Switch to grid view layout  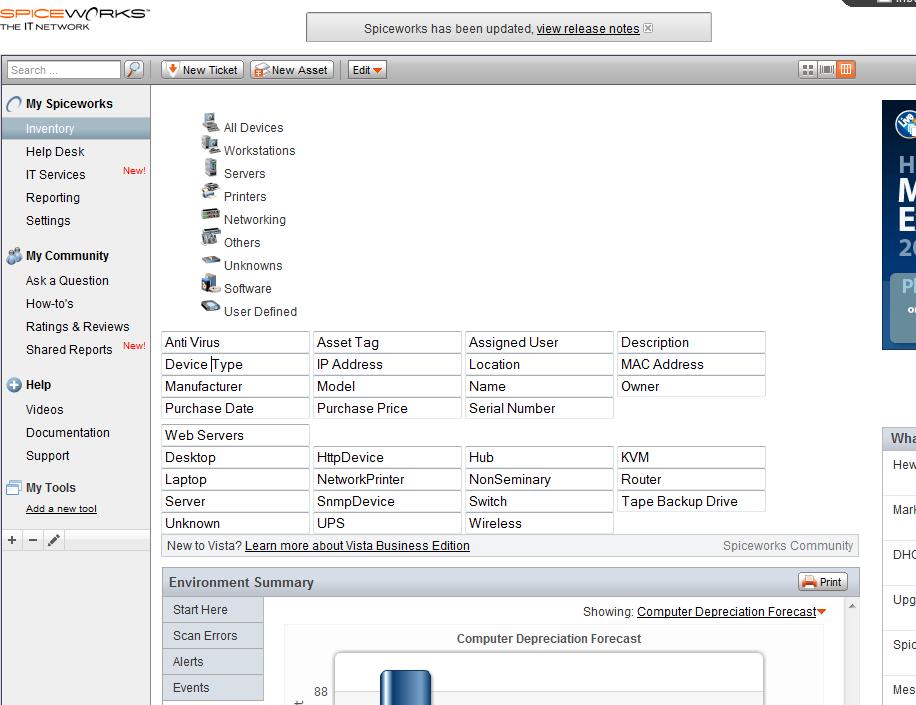[807, 69]
